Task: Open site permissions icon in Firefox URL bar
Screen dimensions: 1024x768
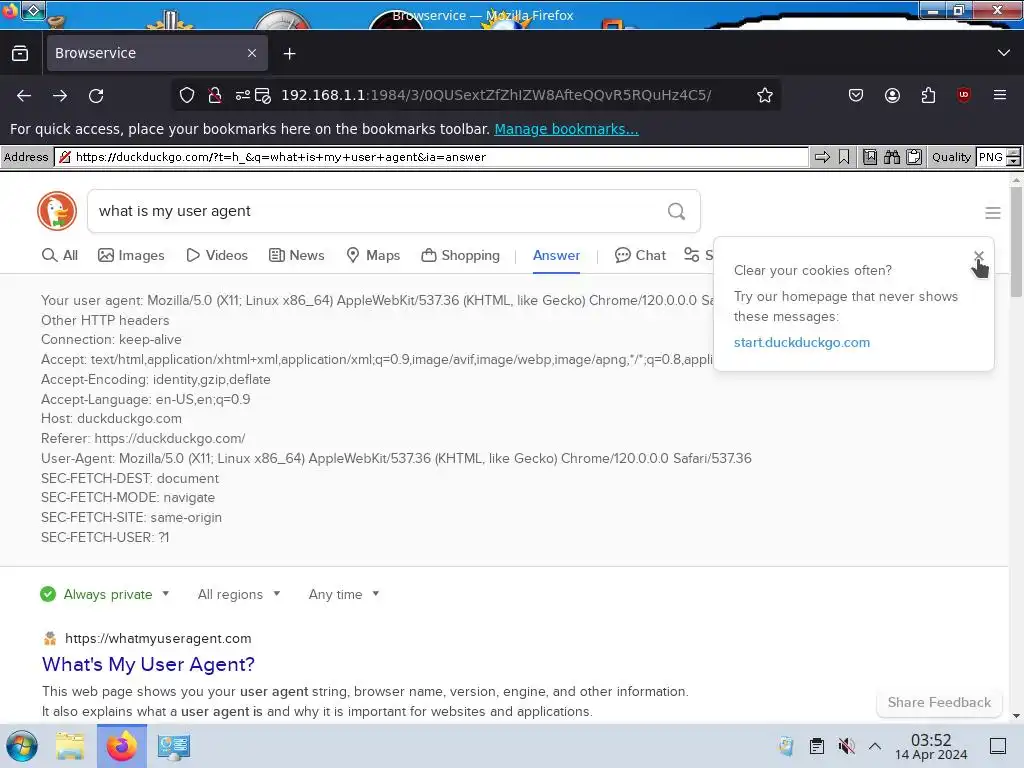Action: pos(242,95)
